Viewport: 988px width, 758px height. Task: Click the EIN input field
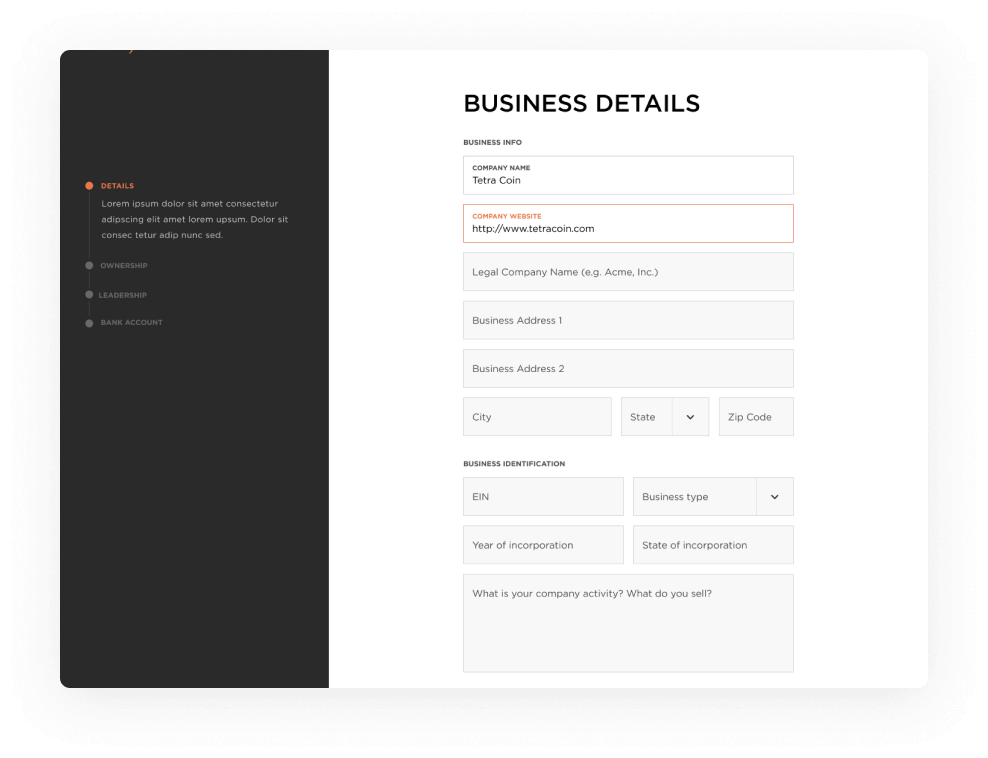(x=543, y=497)
